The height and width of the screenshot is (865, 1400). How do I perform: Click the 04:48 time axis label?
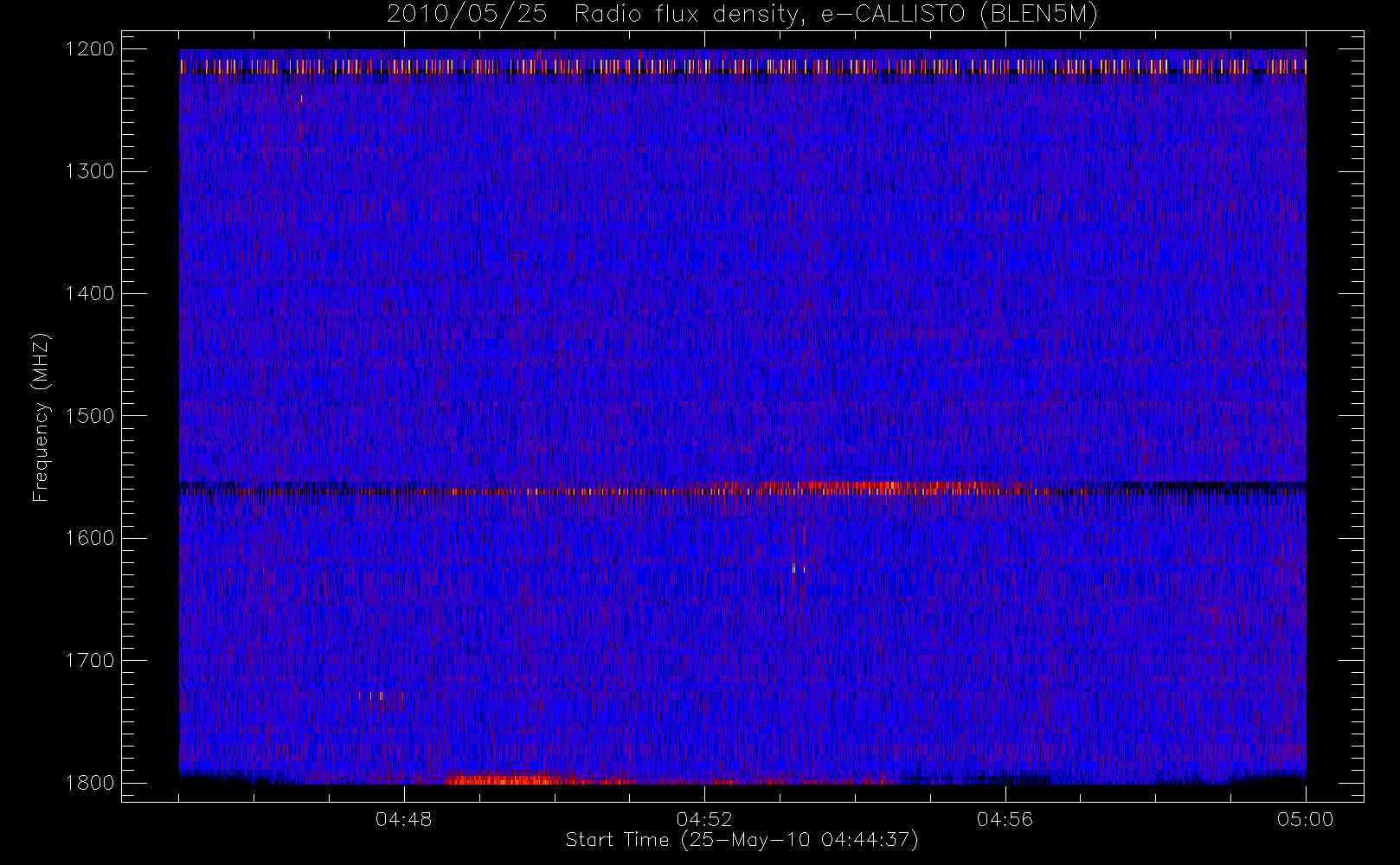click(x=404, y=819)
